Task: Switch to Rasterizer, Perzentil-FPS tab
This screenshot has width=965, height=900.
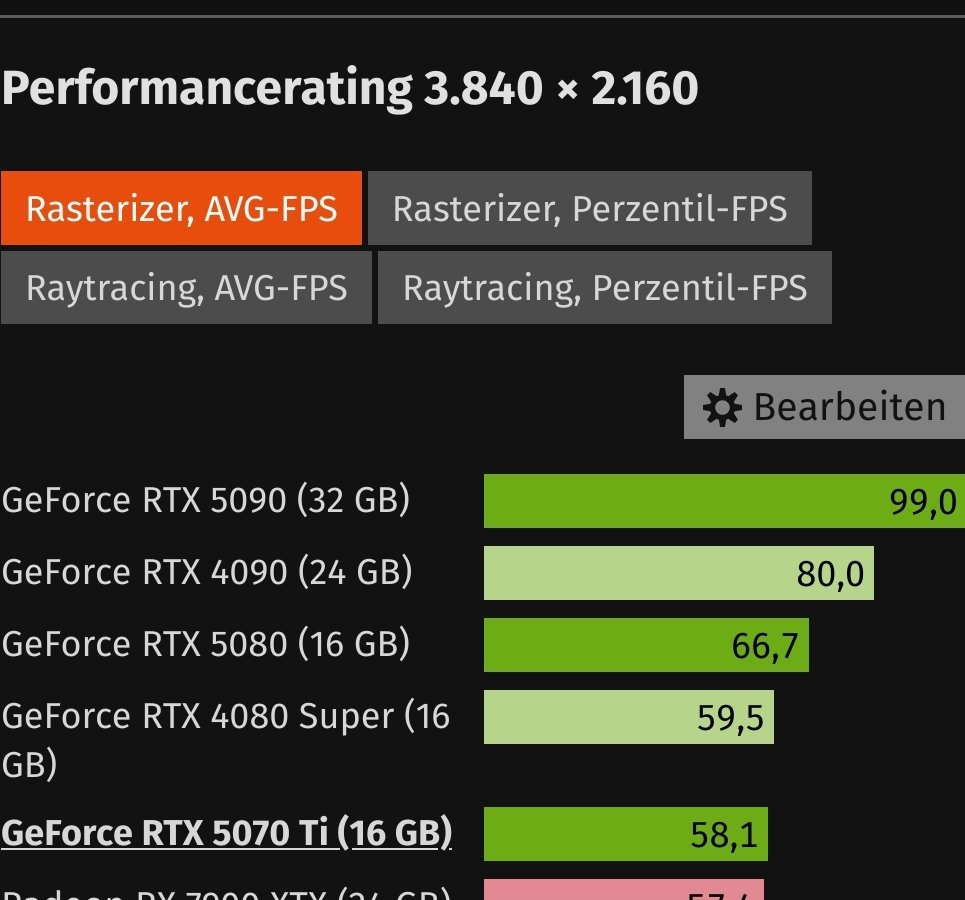Action: point(590,208)
